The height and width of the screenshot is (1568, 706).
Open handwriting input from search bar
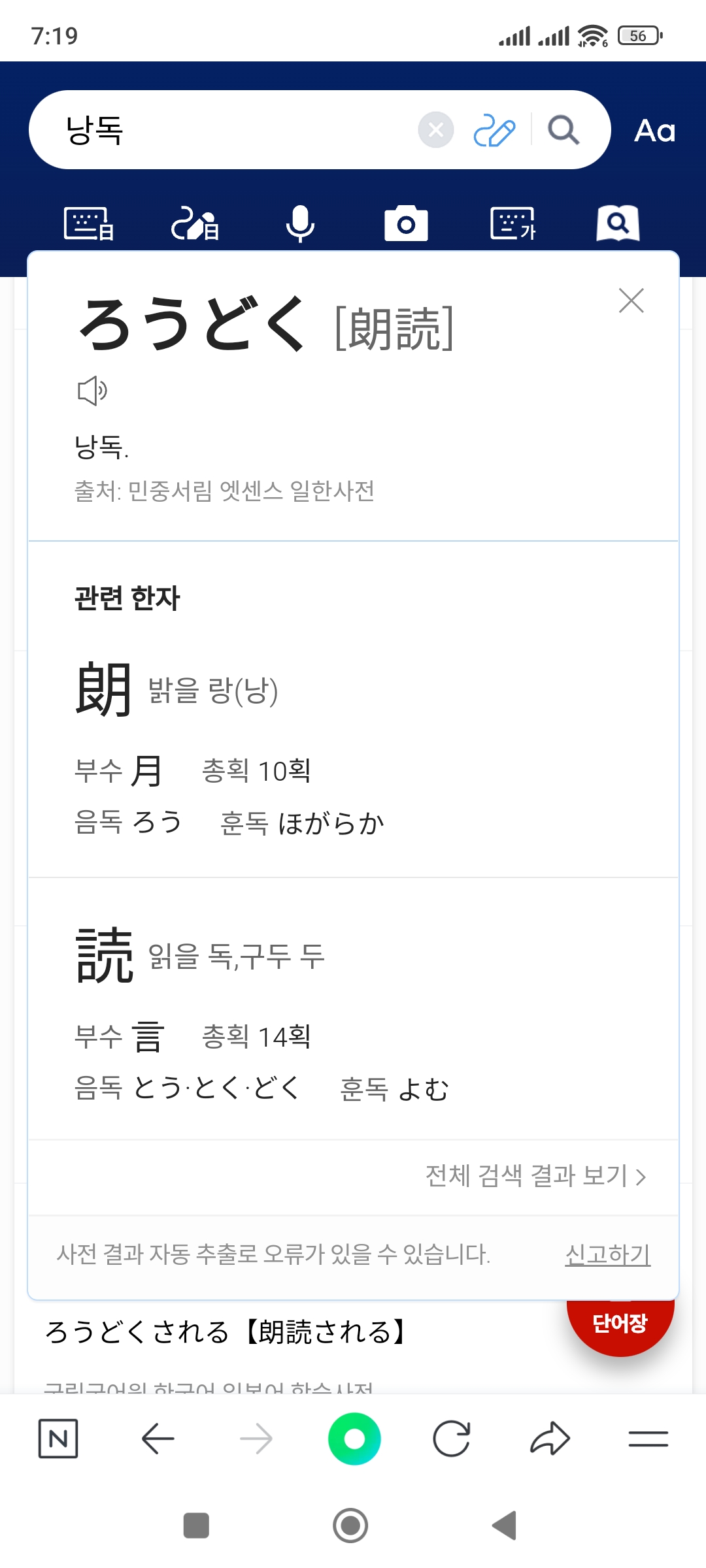click(494, 130)
